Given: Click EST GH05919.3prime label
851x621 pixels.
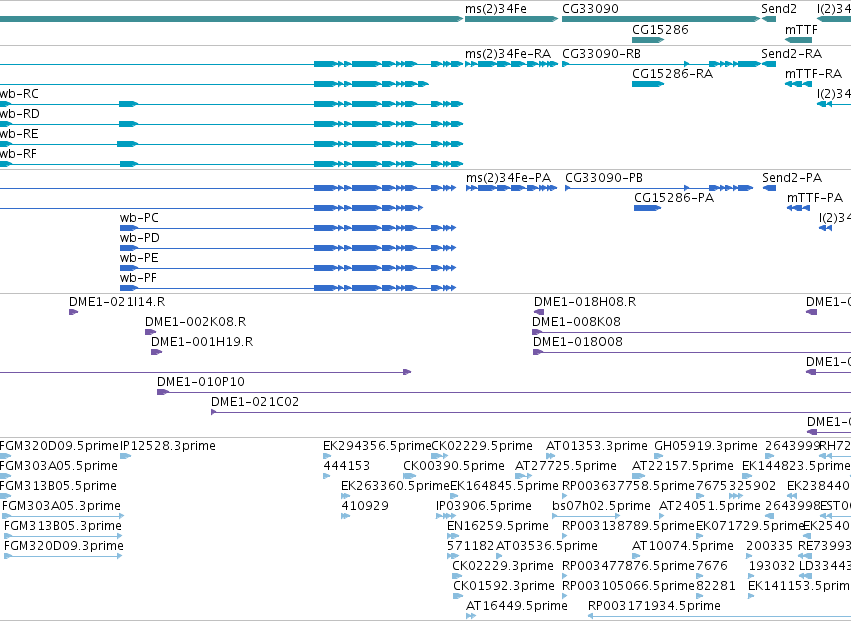Looking at the screenshot, I should coord(706,446).
